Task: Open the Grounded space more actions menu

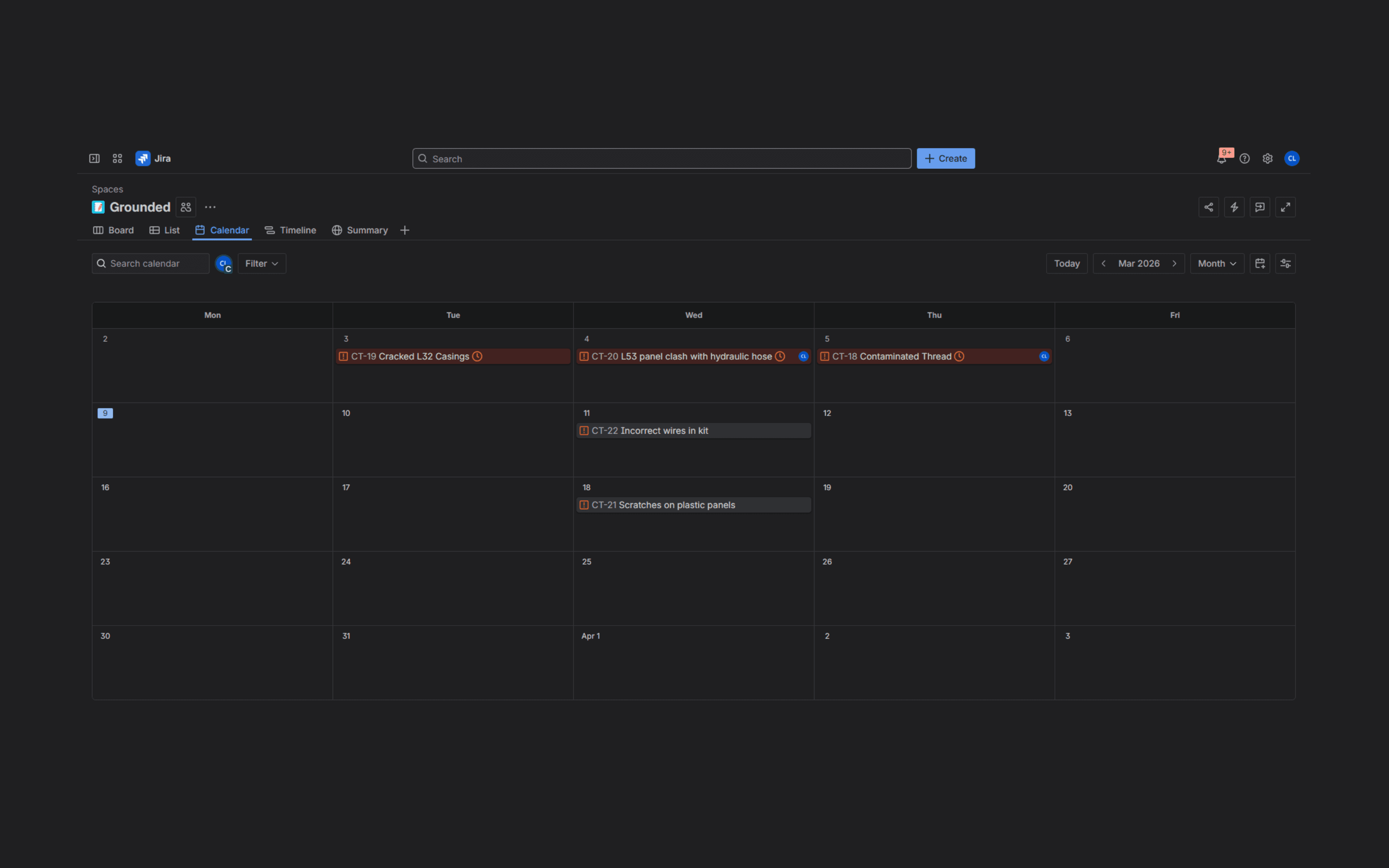Action: 210,207
